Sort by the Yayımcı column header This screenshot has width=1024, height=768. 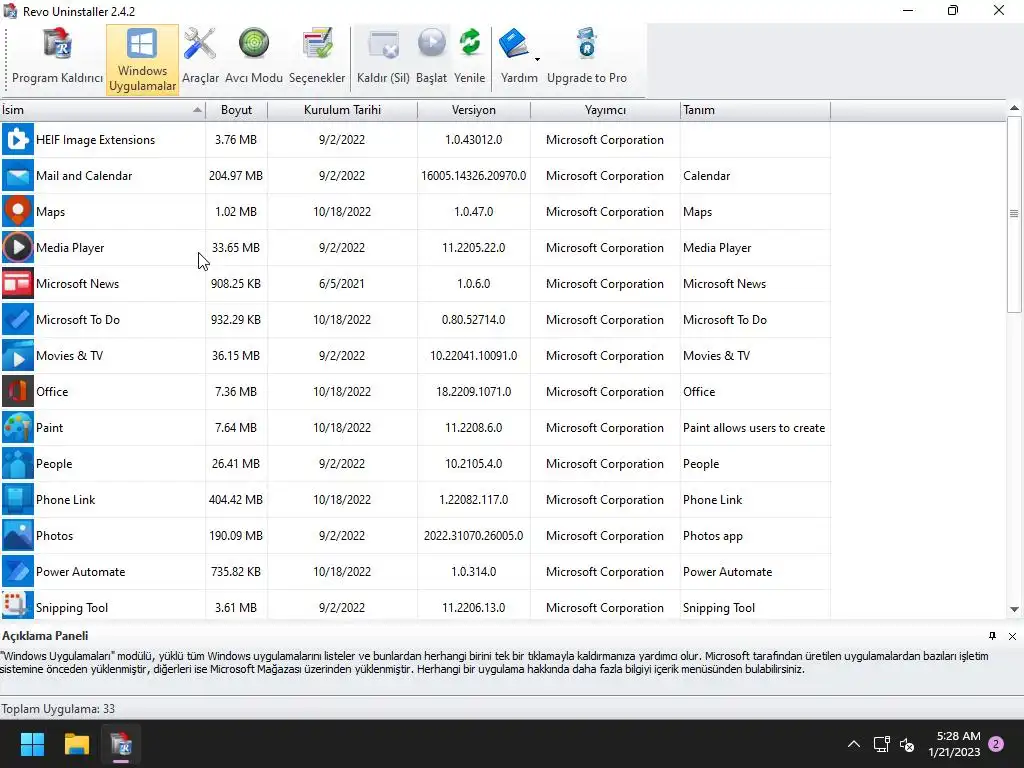(x=605, y=110)
